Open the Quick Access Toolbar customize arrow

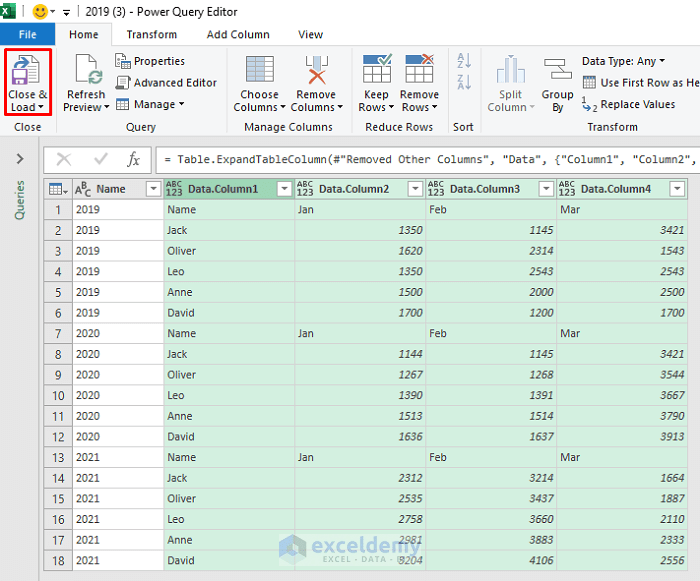click(x=66, y=13)
